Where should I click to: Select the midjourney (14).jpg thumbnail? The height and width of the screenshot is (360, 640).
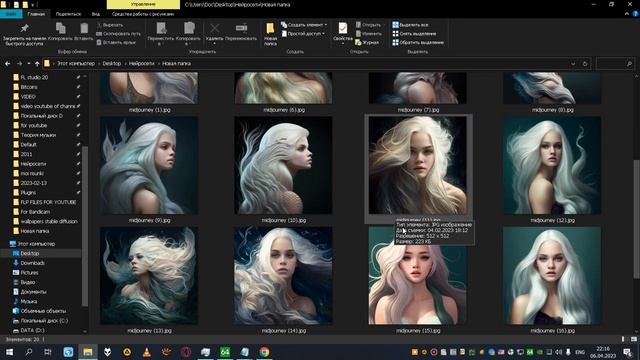tap(283, 276)
